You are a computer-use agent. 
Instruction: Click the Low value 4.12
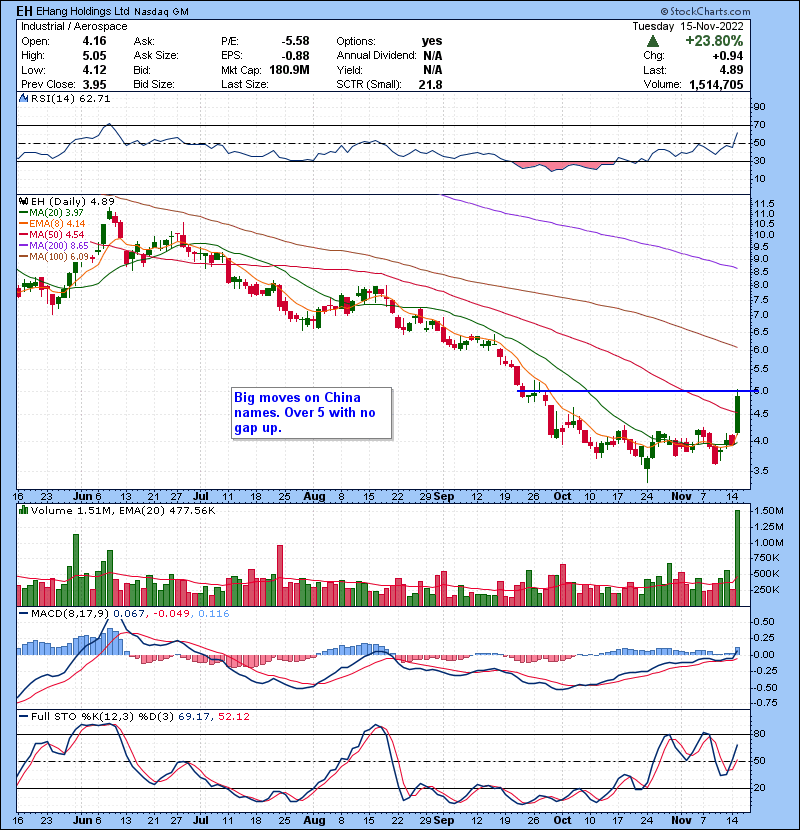click(x=94, y=70)
